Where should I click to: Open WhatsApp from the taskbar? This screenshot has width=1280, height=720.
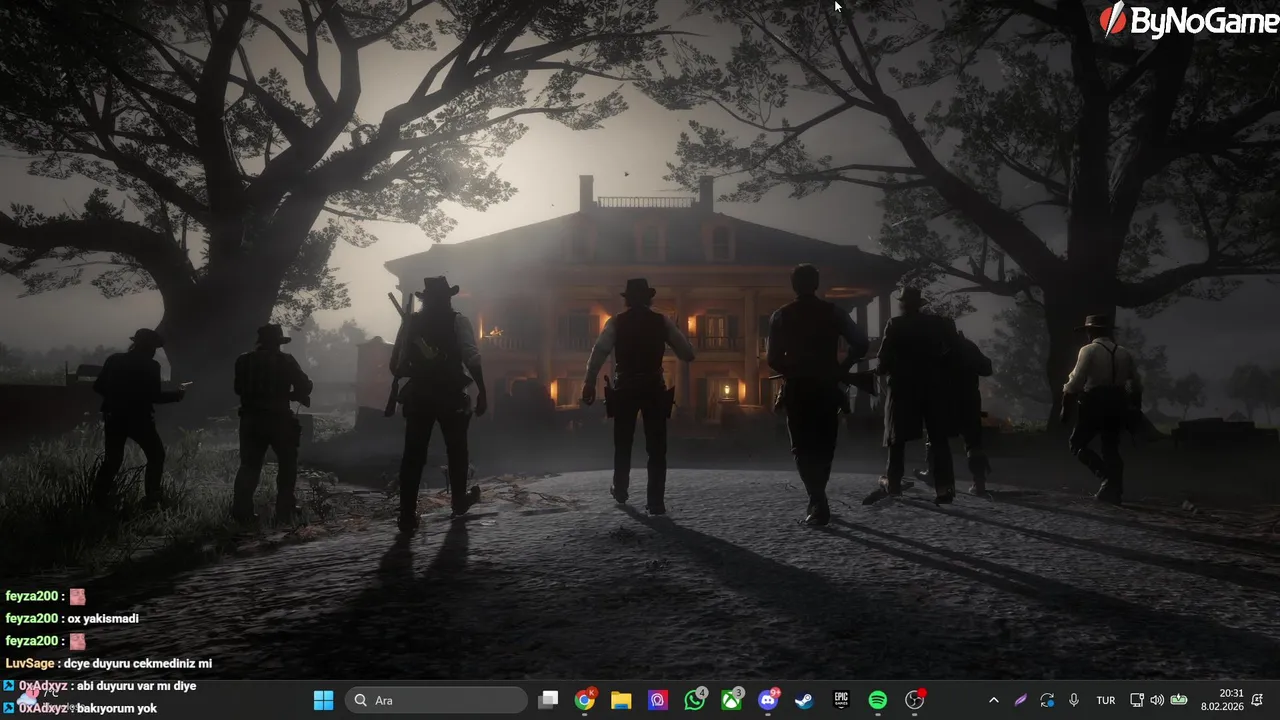[x=695, y=700]
